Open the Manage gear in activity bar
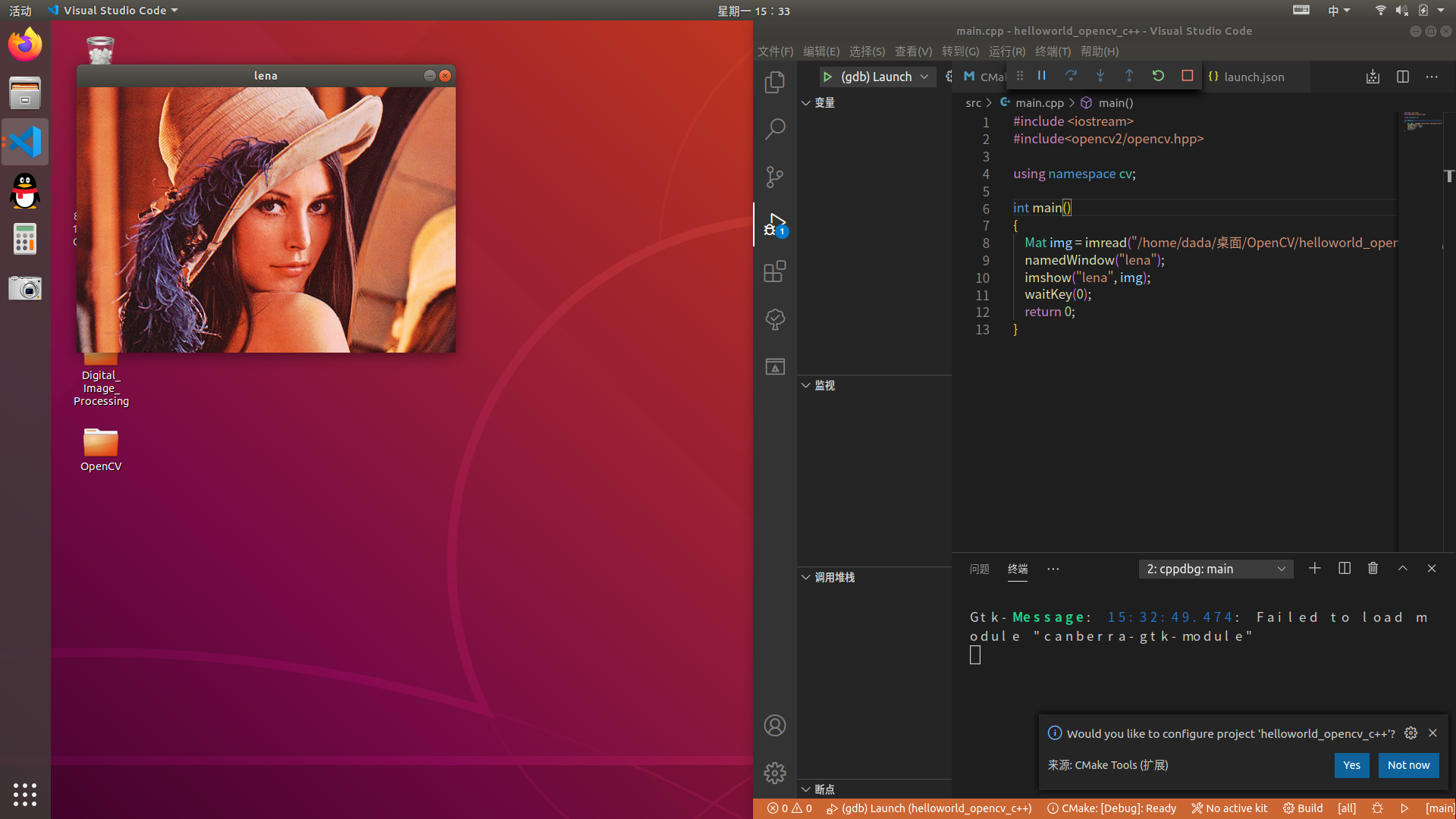The height and width of the screenshot is (819, 1456). coord(774,773)
